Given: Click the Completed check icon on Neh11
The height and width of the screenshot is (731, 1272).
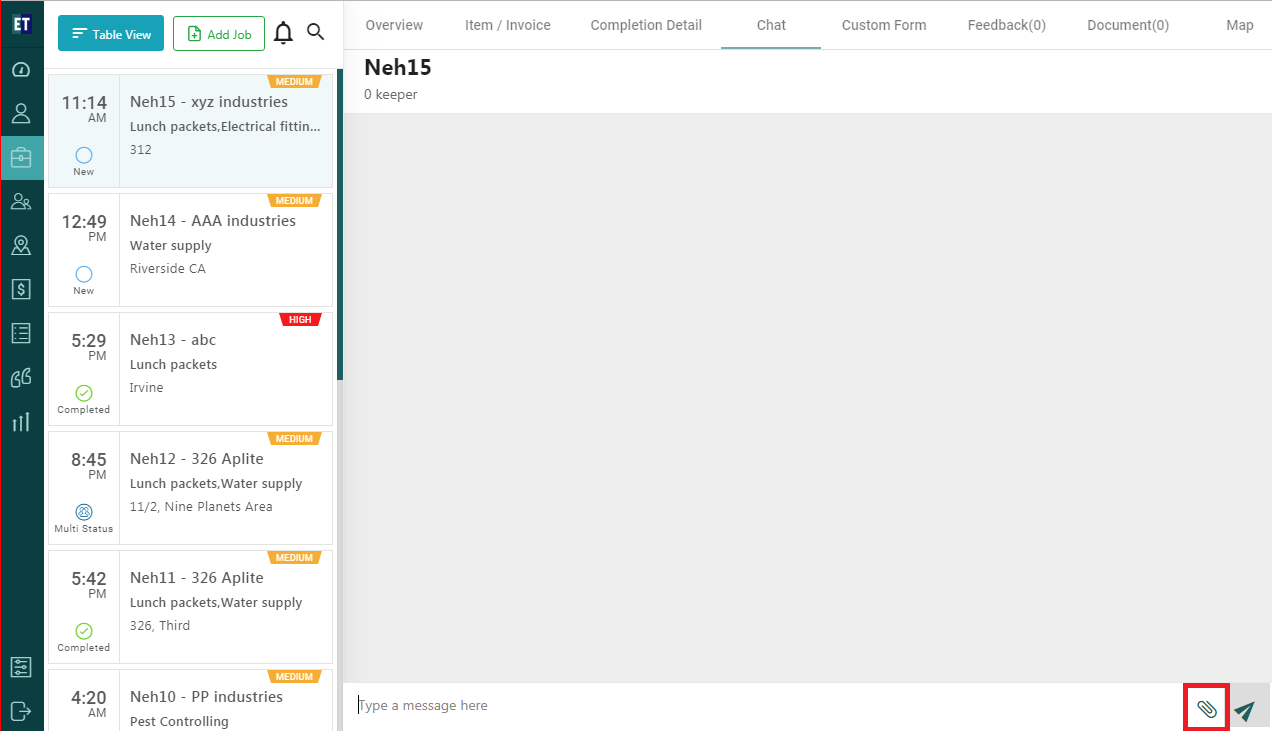Looking at the screenshot, I should pyautogui.click(x=84, y=631).
